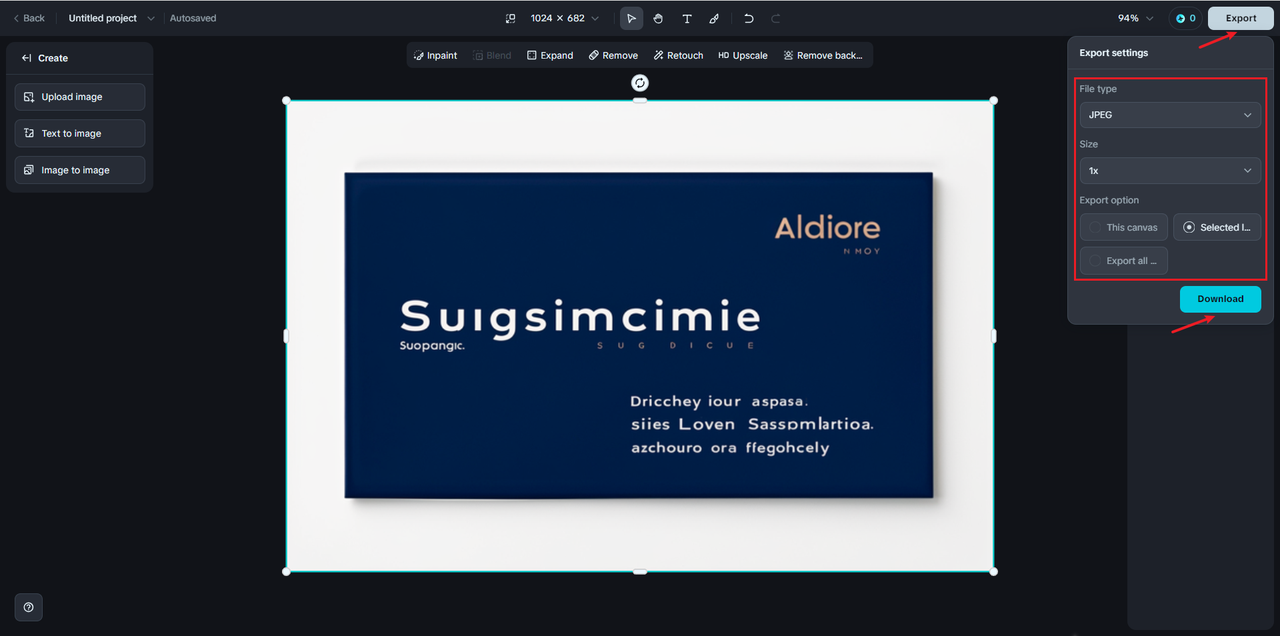Select the Remove tool

pyautogui.click(x=613, y=55)
